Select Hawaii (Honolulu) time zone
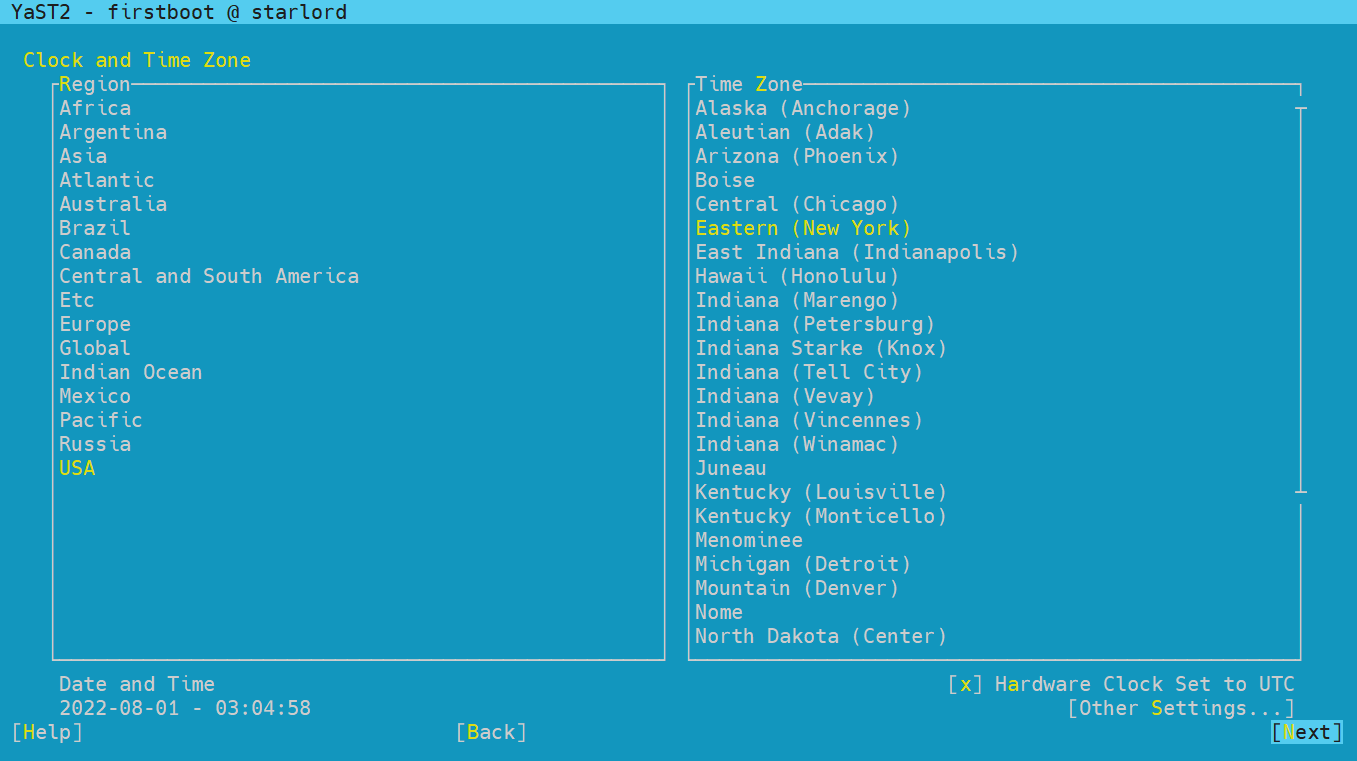 coord(798,276)
